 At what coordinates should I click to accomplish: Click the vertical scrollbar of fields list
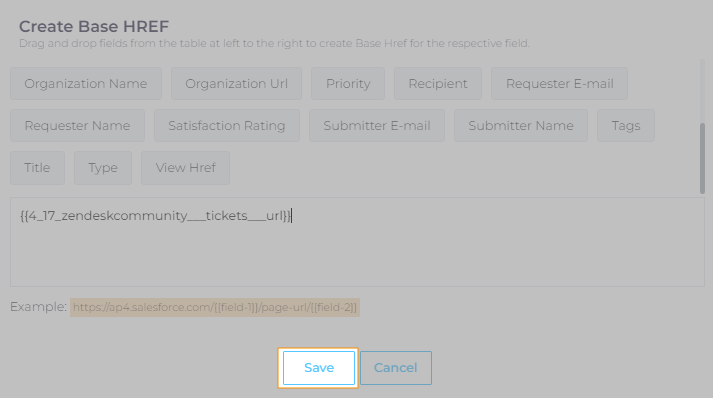(x=702, y=158)
